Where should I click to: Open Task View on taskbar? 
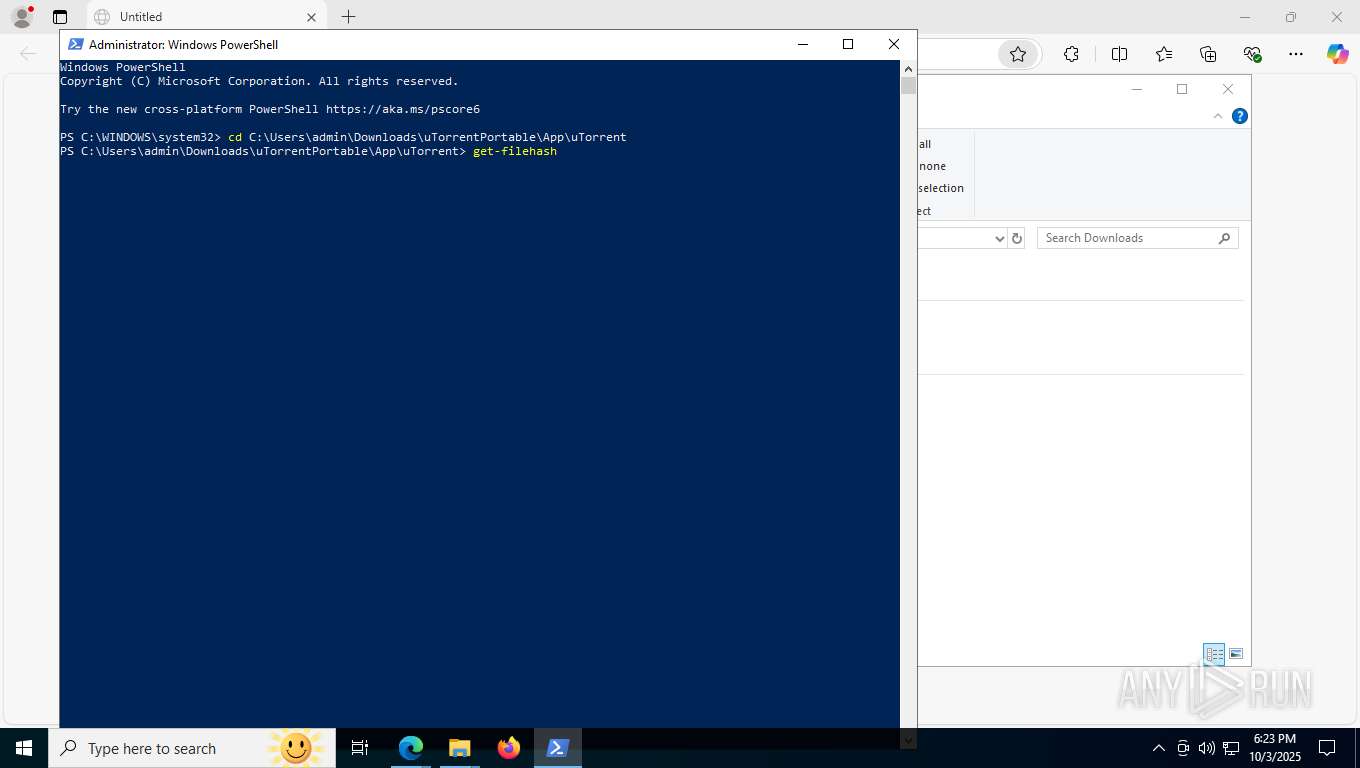360,748
